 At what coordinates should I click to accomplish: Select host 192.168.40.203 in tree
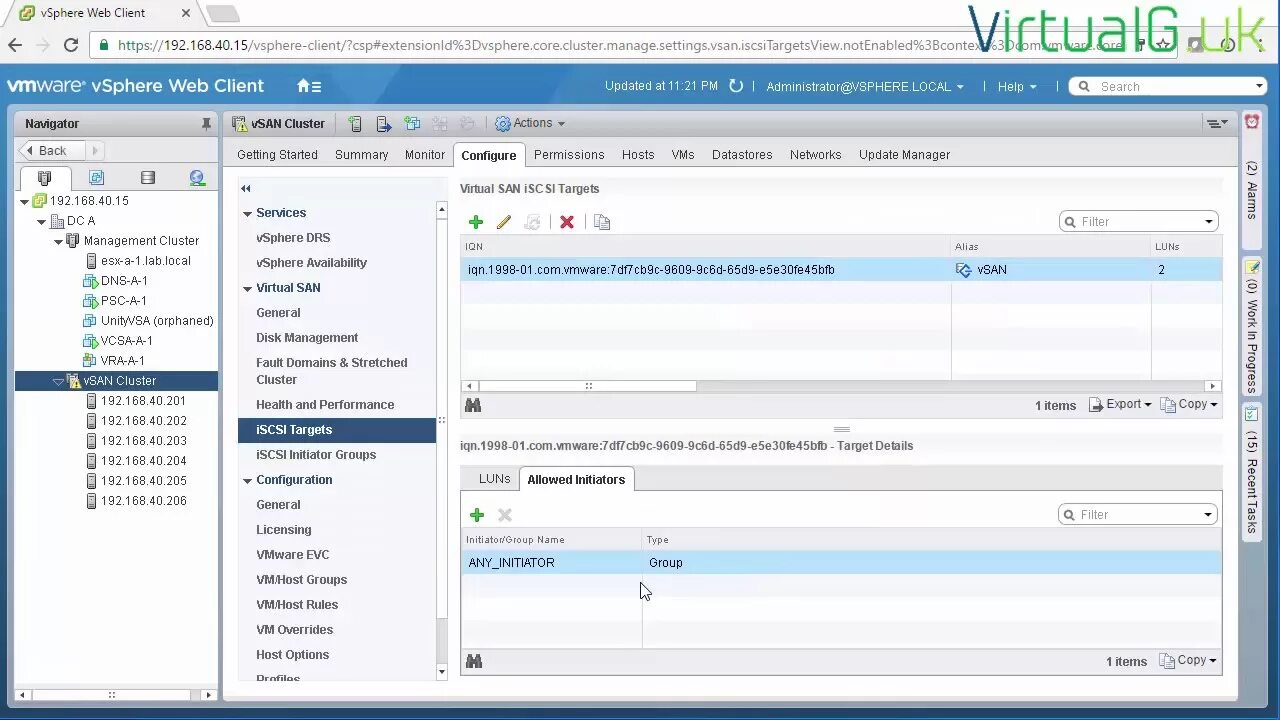(x=143, y=441)
